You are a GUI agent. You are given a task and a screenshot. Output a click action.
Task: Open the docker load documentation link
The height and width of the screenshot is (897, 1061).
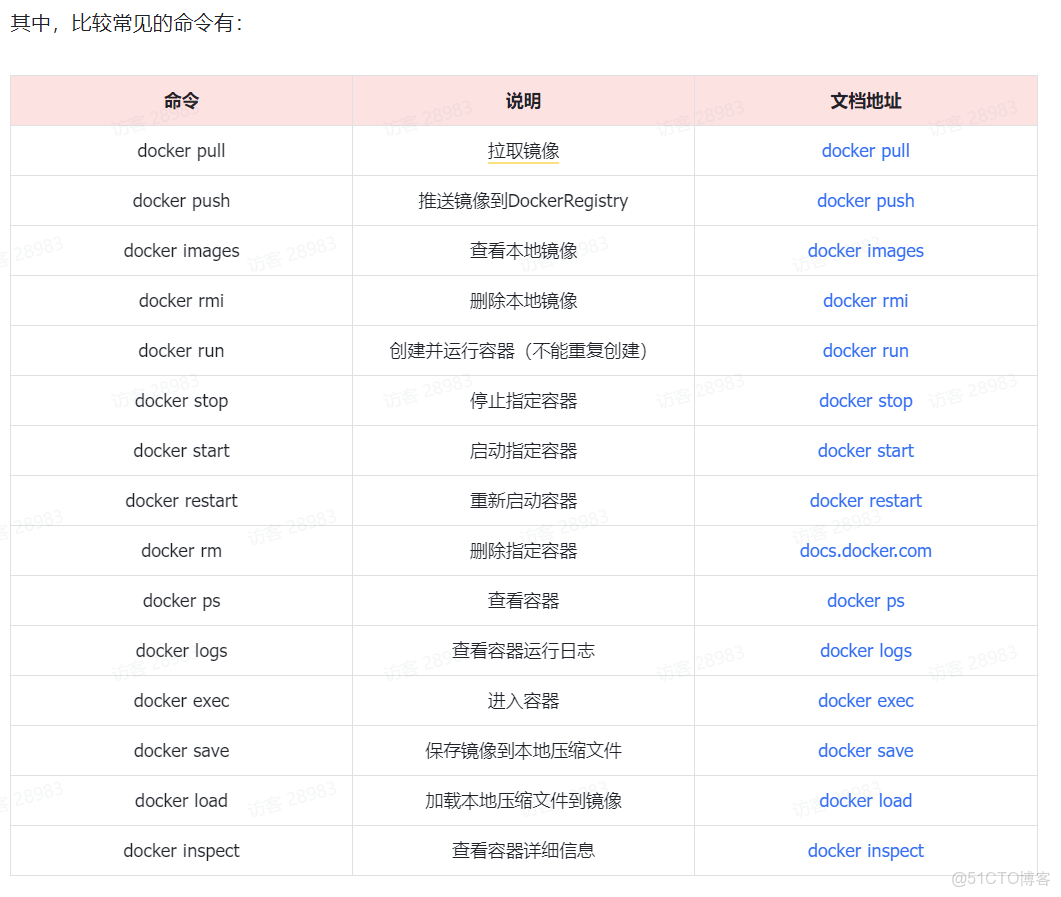865,800
